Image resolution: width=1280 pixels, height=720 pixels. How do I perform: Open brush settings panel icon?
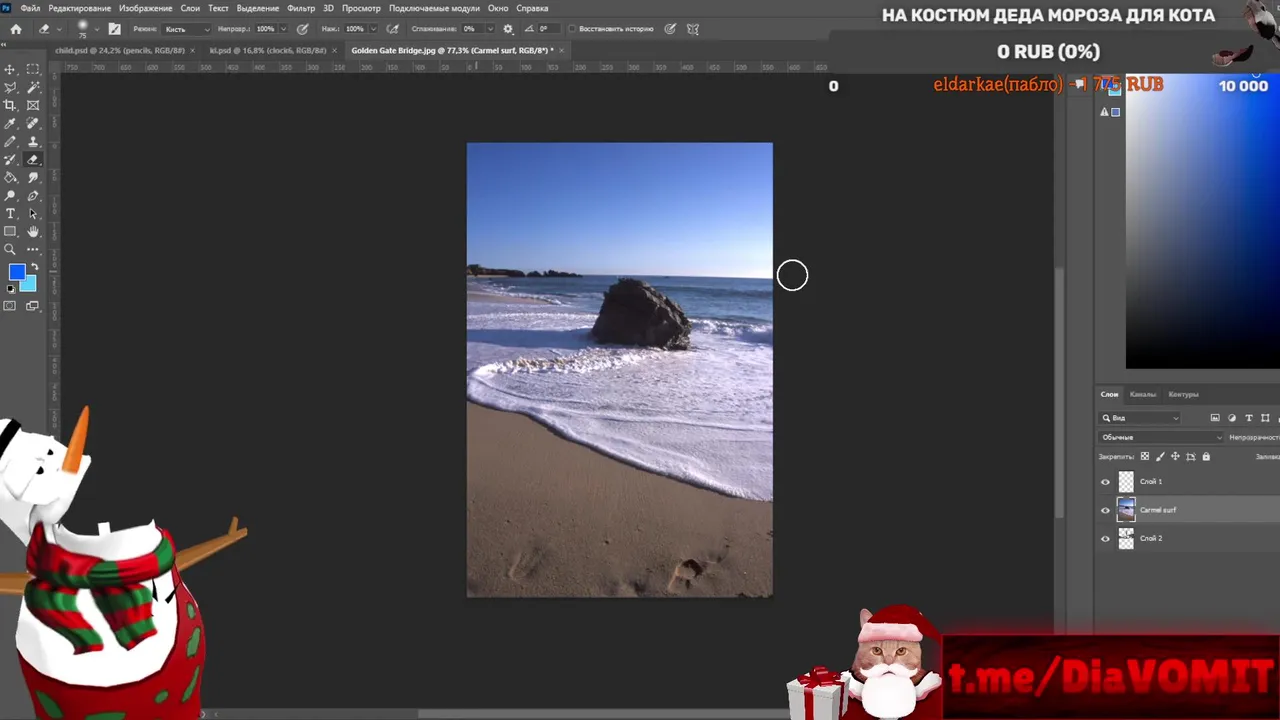[114, 29]
